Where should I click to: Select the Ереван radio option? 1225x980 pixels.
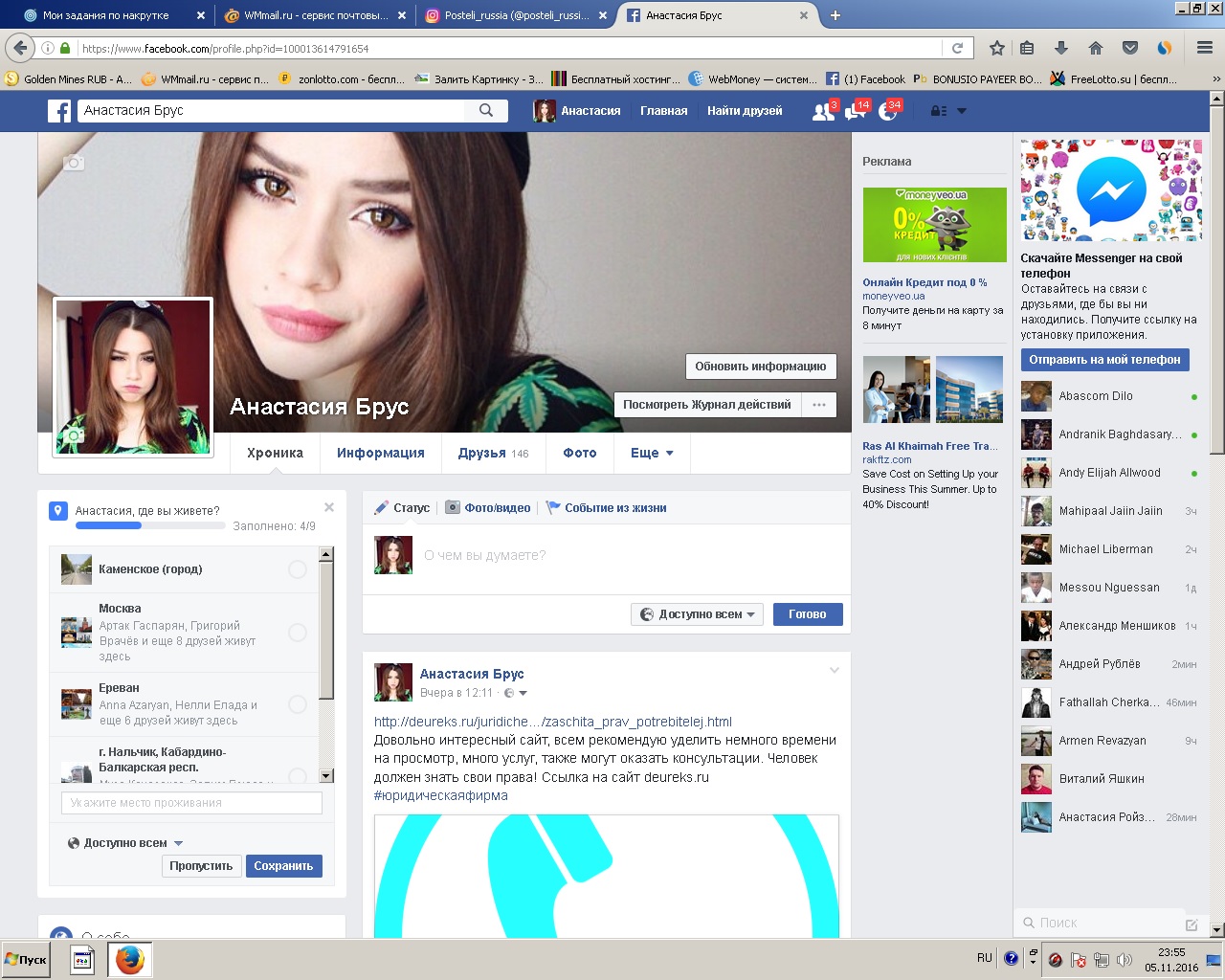(x=298, y=704)
